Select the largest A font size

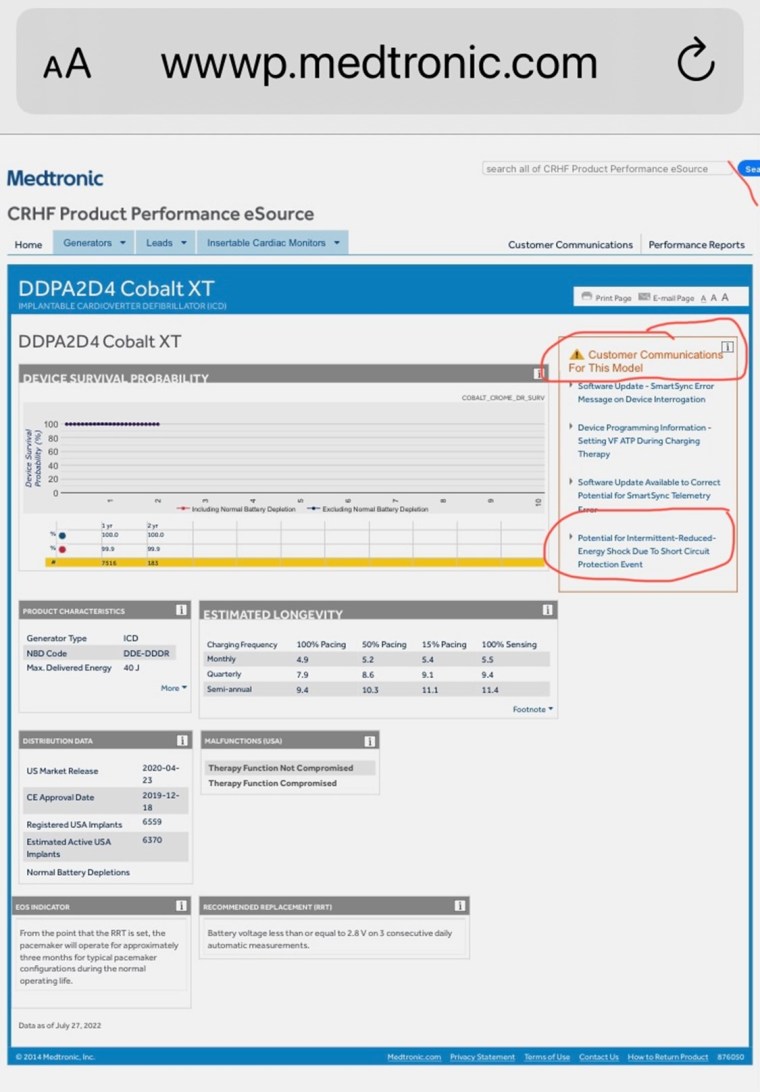(x=725, y=297)
